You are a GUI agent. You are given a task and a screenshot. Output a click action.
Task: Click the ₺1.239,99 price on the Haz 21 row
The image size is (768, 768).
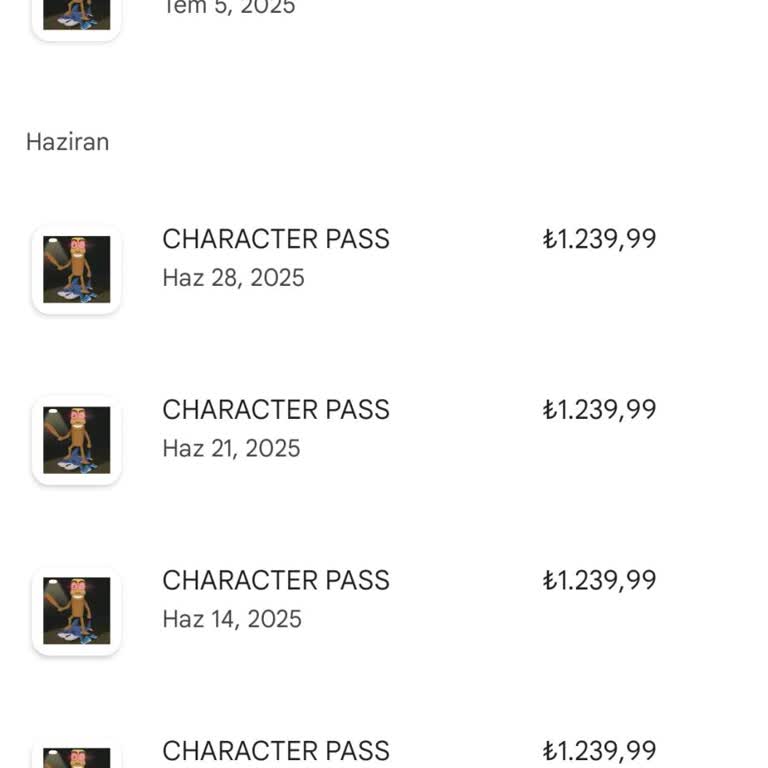599,410
